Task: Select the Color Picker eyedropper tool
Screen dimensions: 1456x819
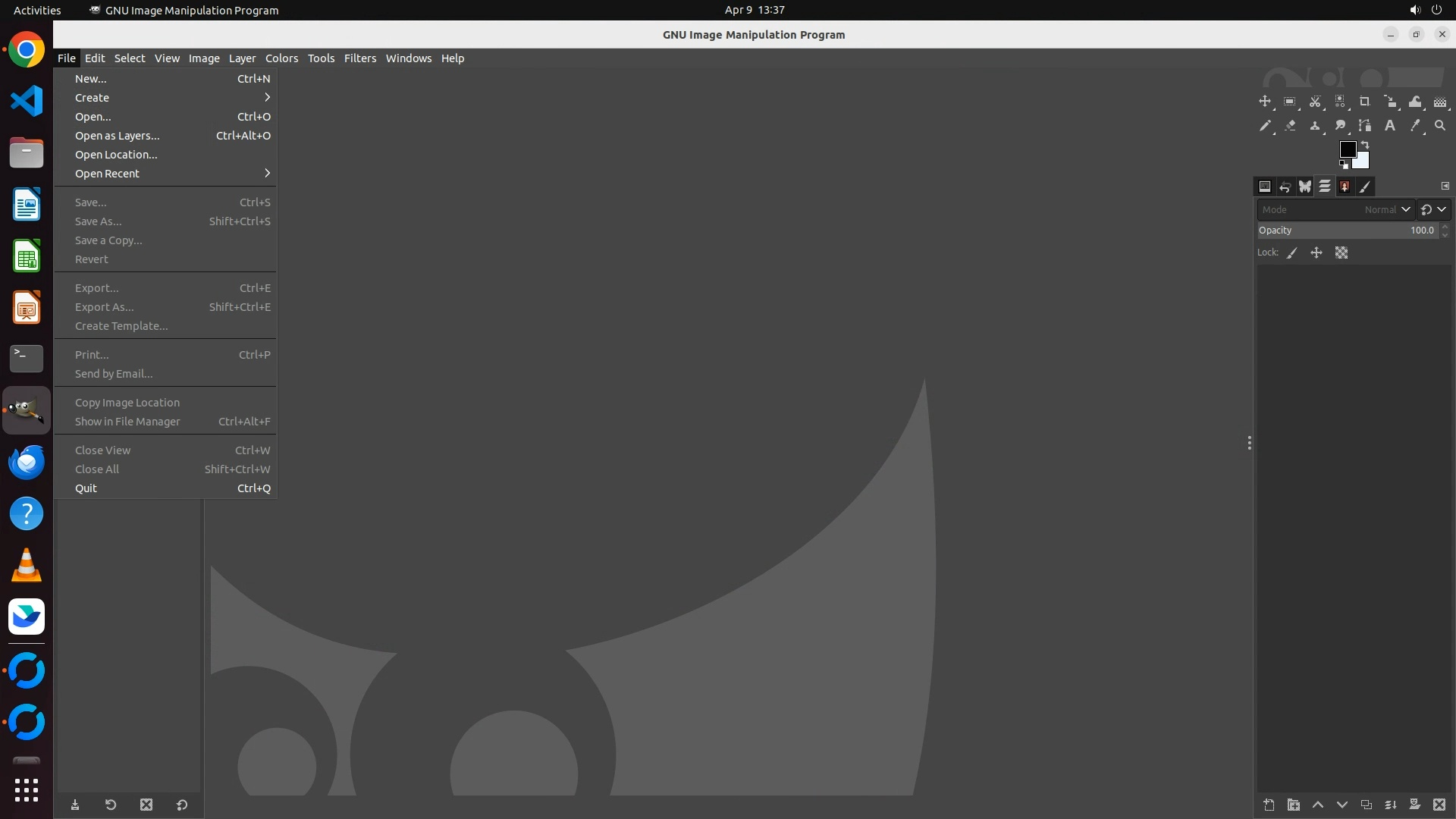Action: [1415, 126]
